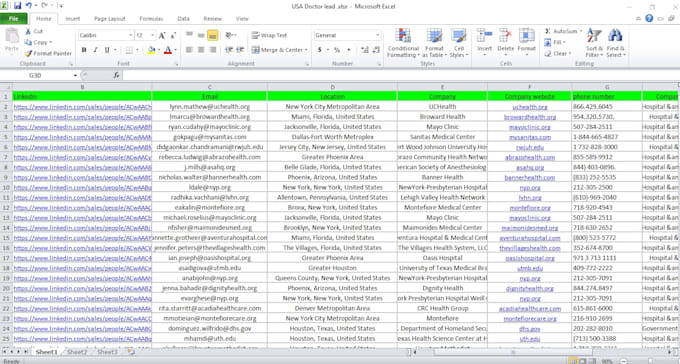Select column D header

(x=332, y=87)
